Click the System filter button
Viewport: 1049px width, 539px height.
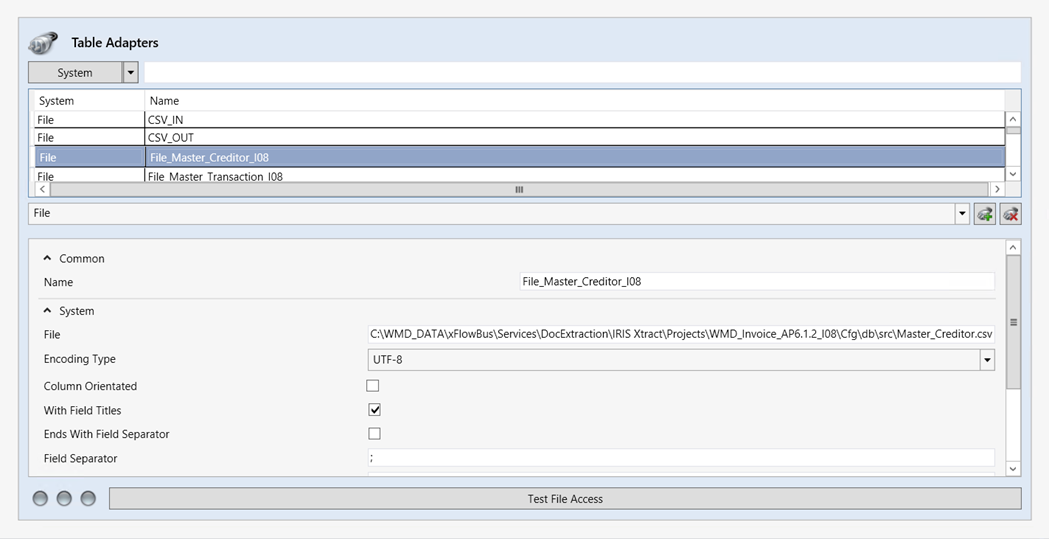(75, 73)
